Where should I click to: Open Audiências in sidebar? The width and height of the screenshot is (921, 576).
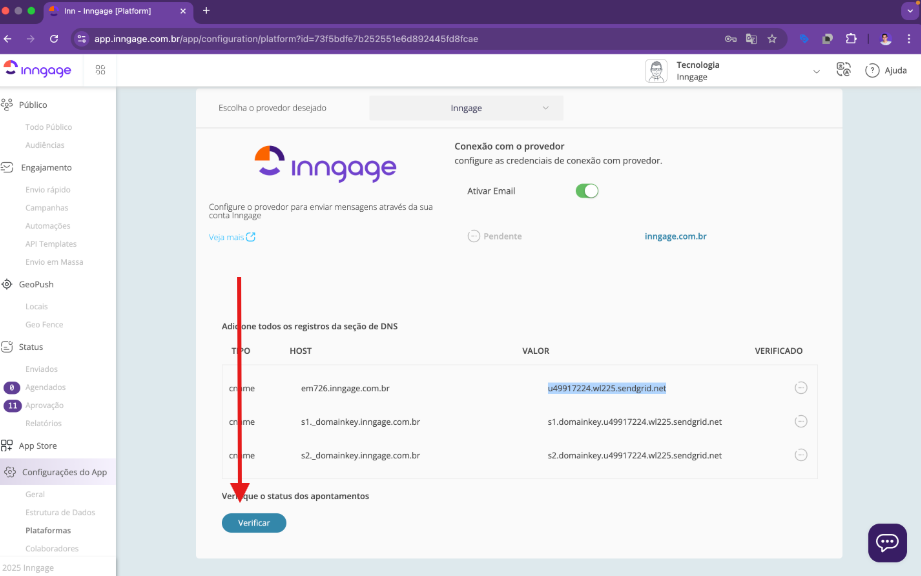[45, 145]
